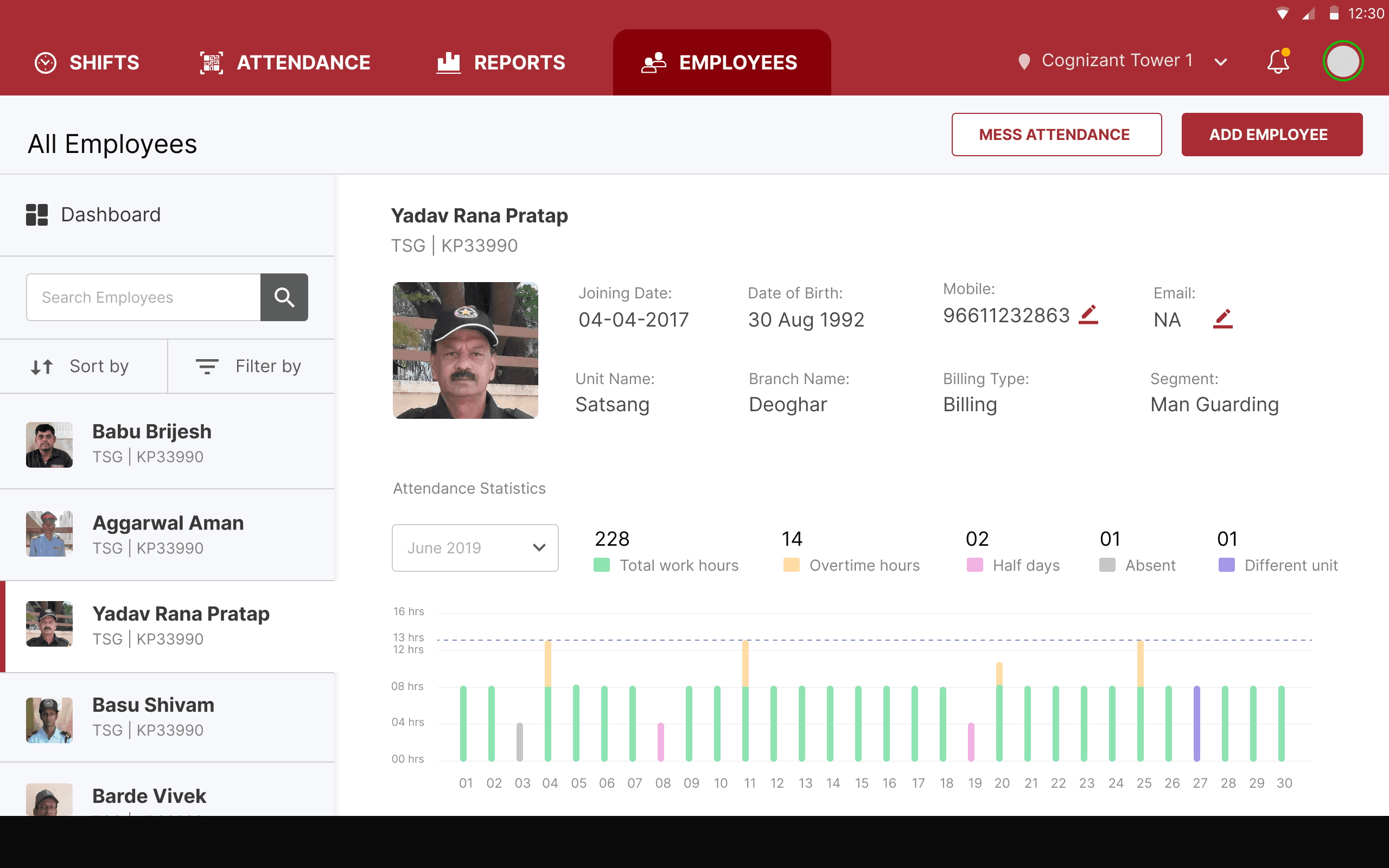
Task: Focus the Search Employees input field
Action: (143, 297)
